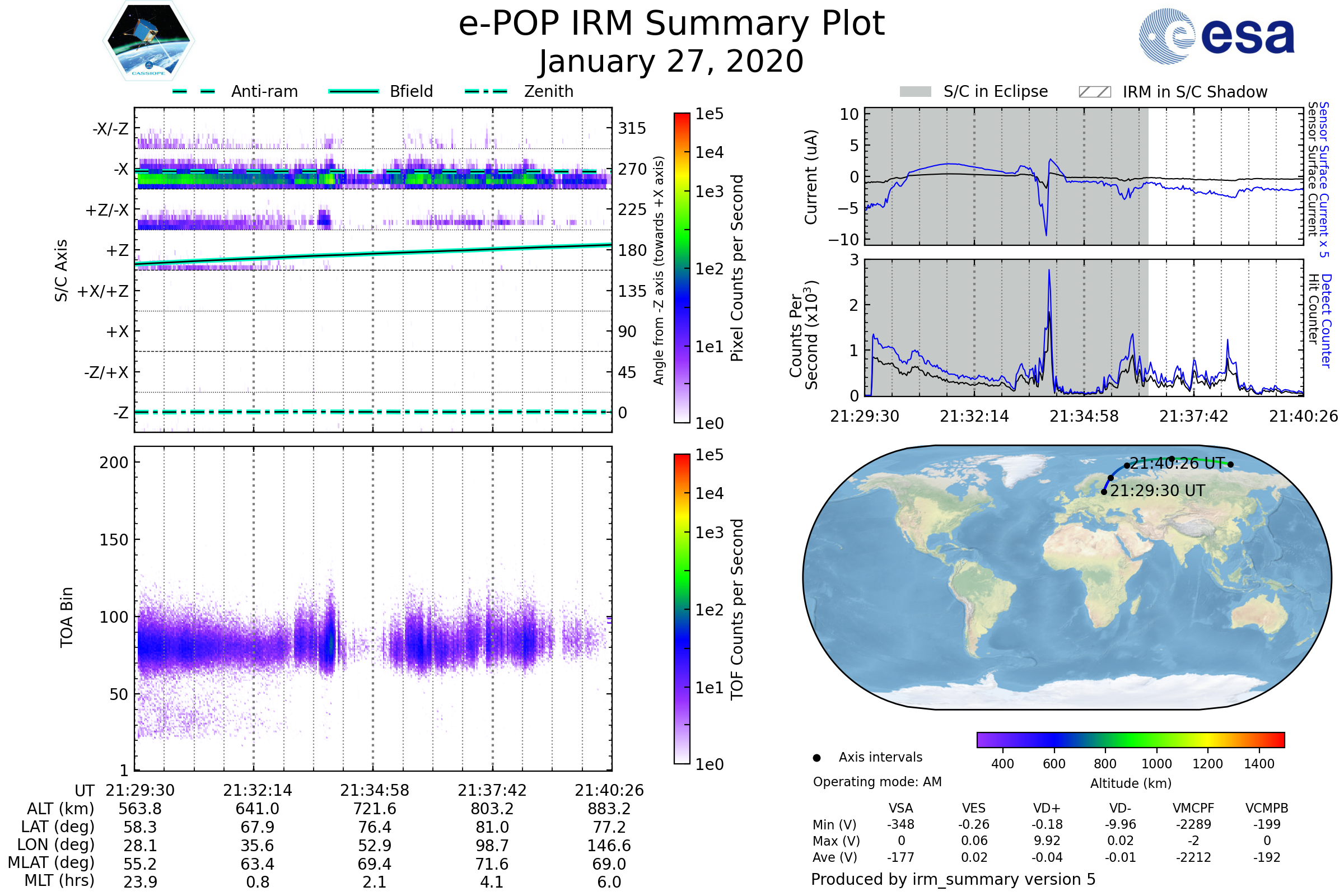Viewport: 1344px width, 896px height.
Task: Click the Anti-ram dashed legend line
Action: click(194, 91)
